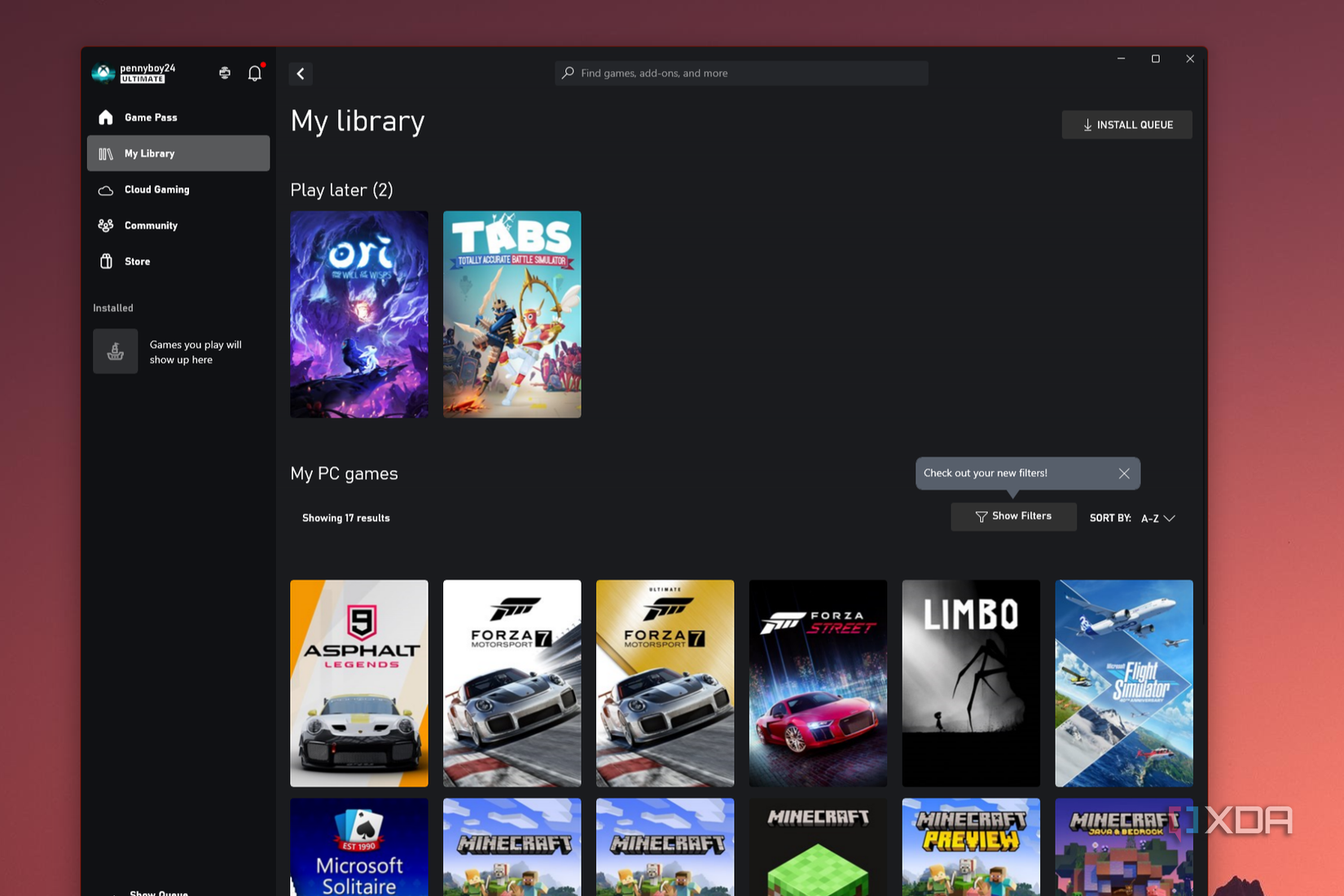The height and width of the screenshot is (896, 1344).
Task: Click the printer-like icon beside the username
Action: point(225,73)
